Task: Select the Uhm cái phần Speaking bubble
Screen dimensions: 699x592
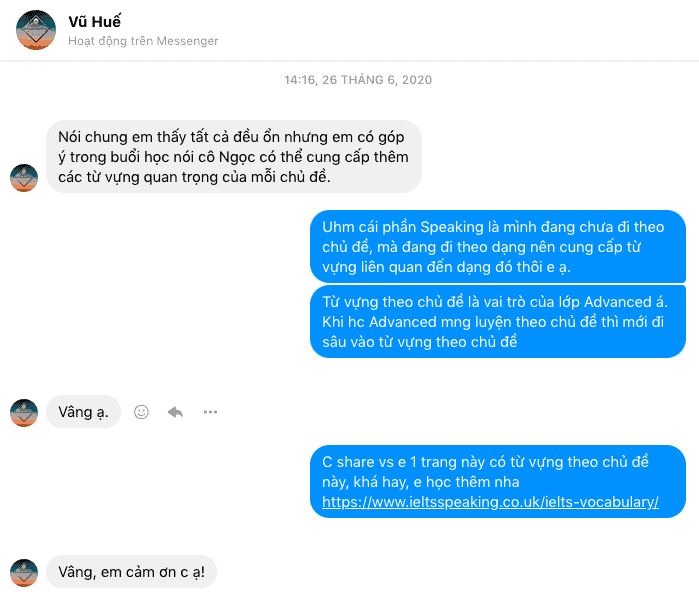Action: click(498, 247)
